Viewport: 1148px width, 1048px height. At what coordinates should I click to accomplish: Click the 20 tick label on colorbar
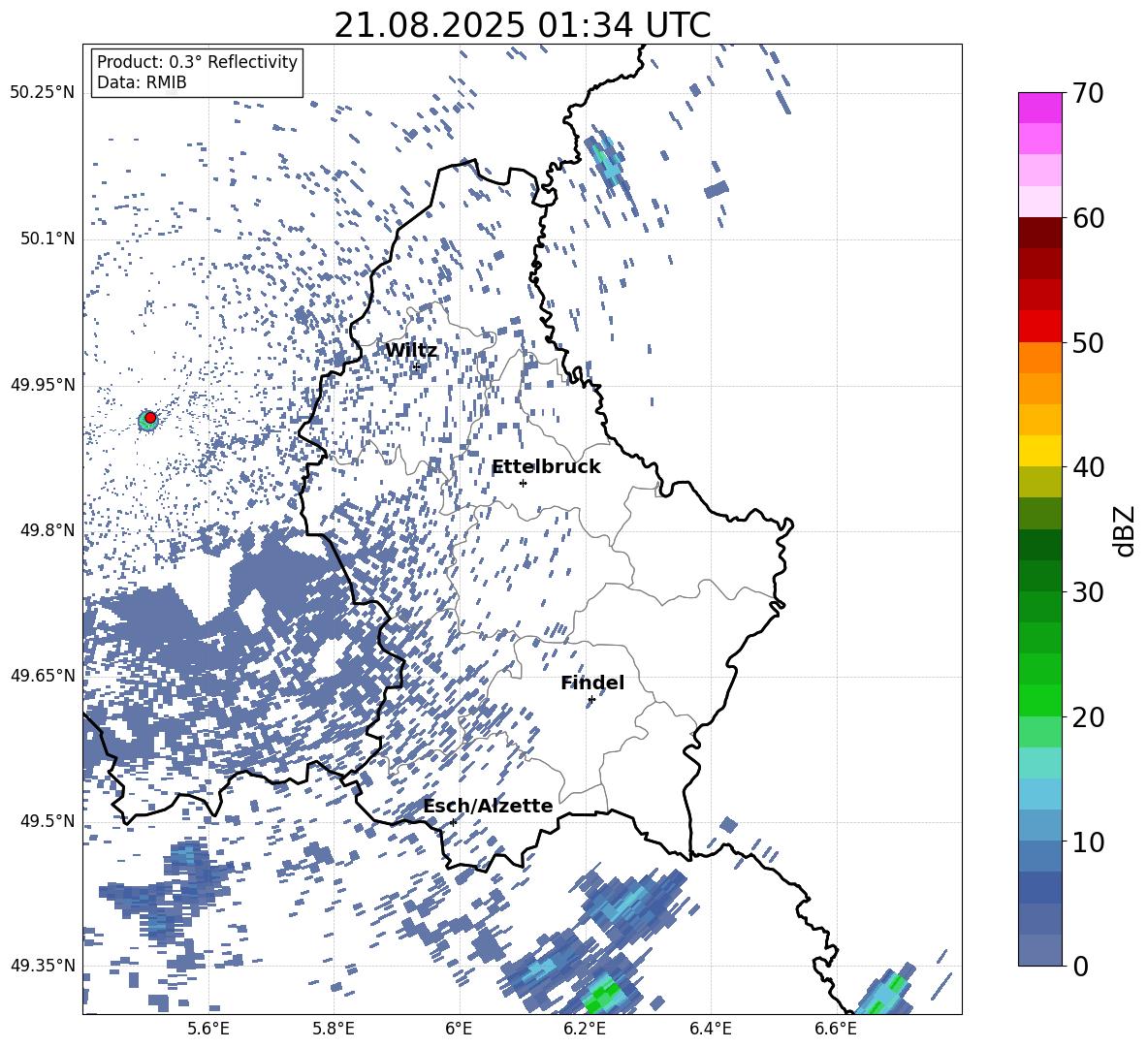1088,717
